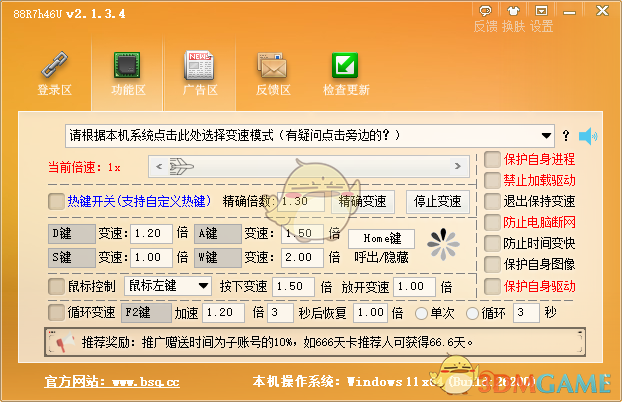Toggle 循环变速 checkbox
The image size is (622, 402).
click(x=56, y=312)
